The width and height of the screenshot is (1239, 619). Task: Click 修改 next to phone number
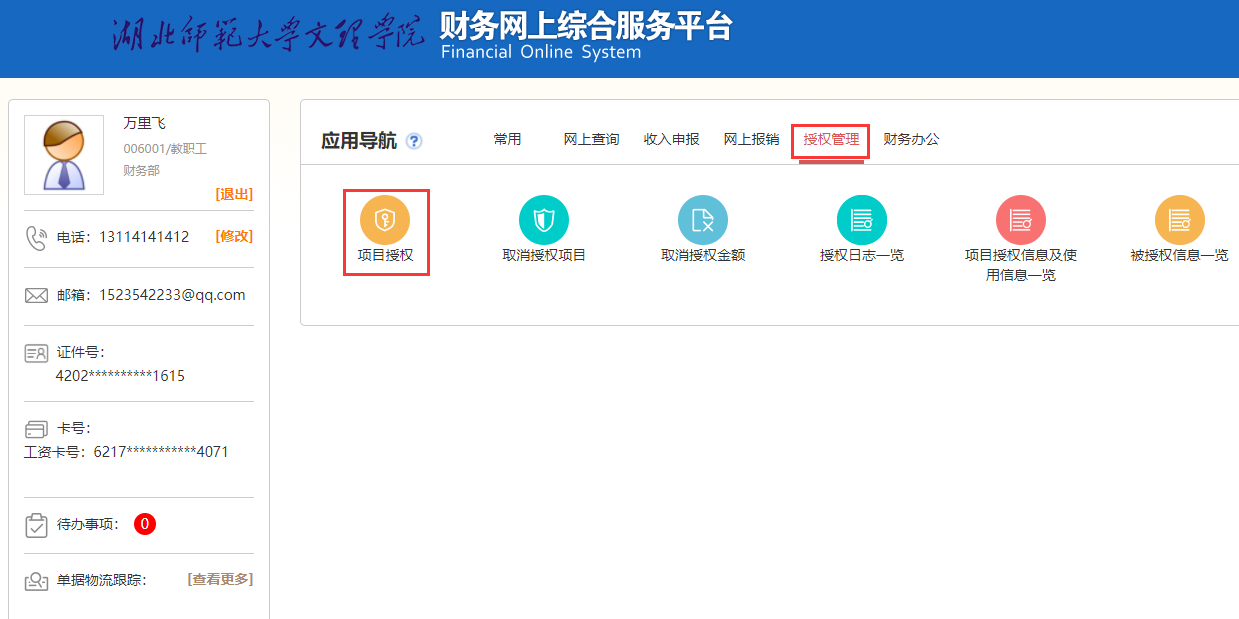(234, 236)
